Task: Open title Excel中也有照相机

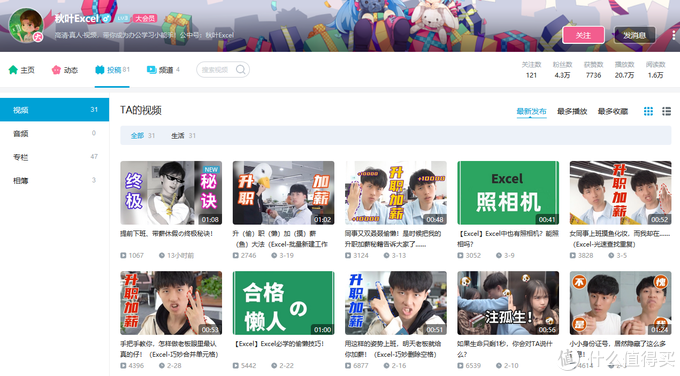Action: coord(508,239)
